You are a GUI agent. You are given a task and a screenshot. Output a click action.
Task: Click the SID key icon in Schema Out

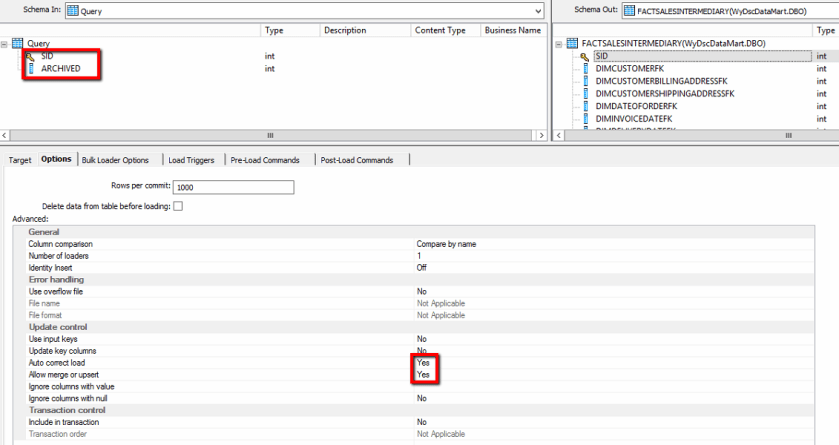tap(585, 56)
